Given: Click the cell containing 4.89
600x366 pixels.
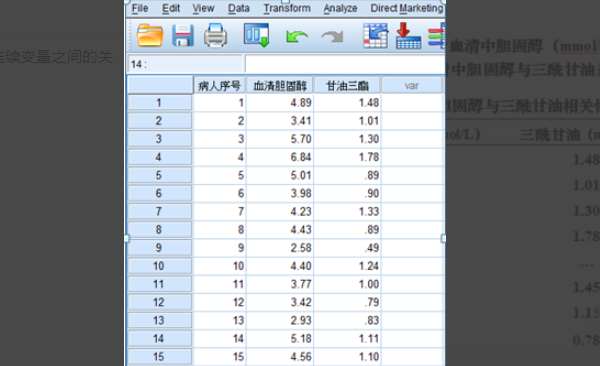Looking at the screenshot, I should click(x=280, y=103).
